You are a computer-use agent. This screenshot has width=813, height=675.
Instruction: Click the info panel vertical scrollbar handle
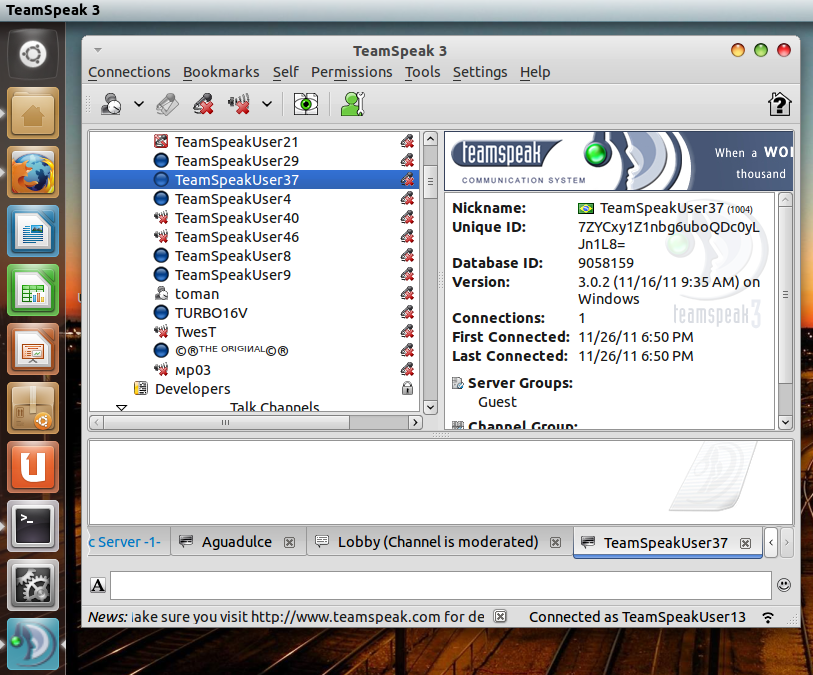point(785,294)
